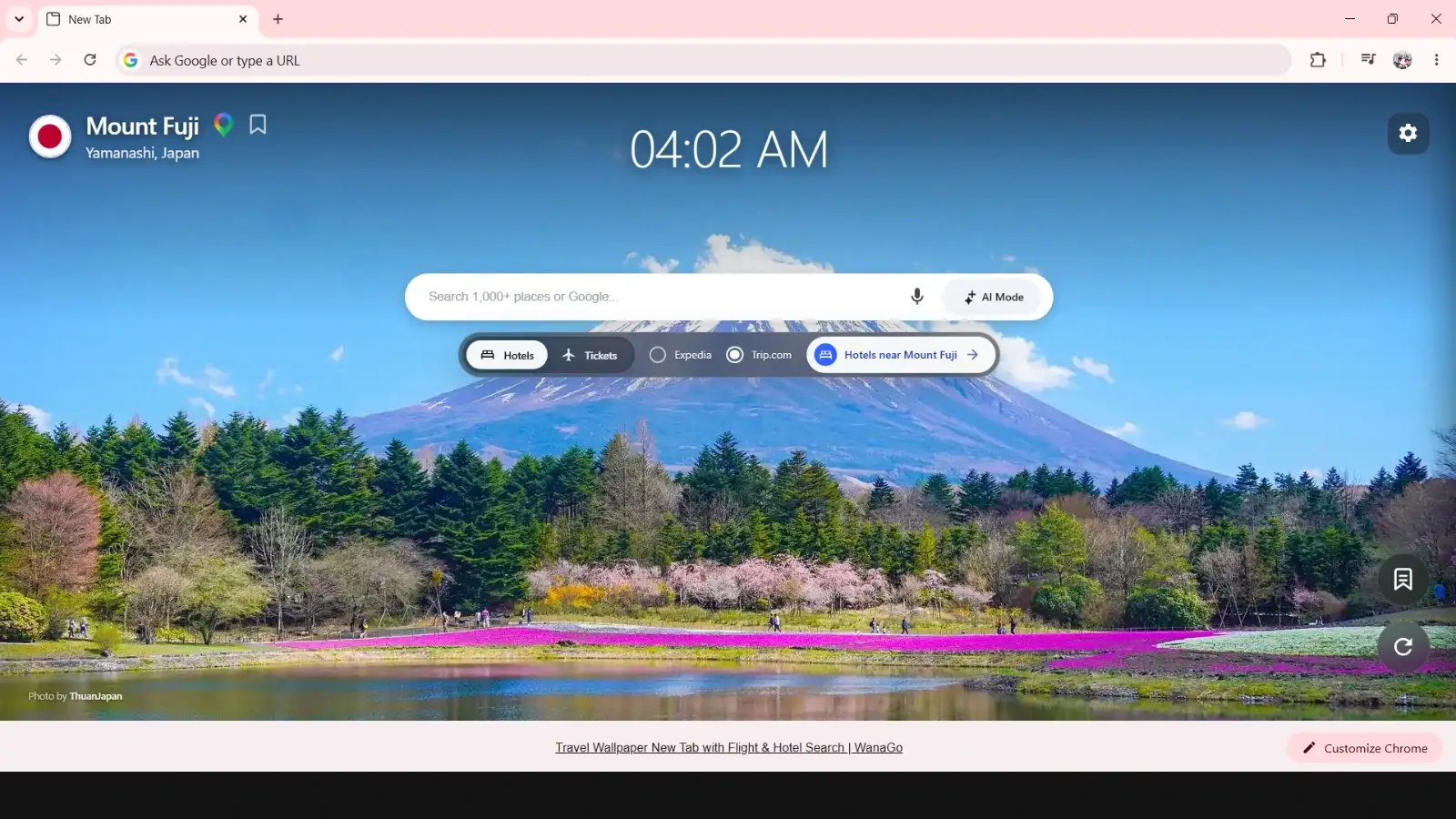
Task: Open saved bookmarks list icon
Action: 1403,579
